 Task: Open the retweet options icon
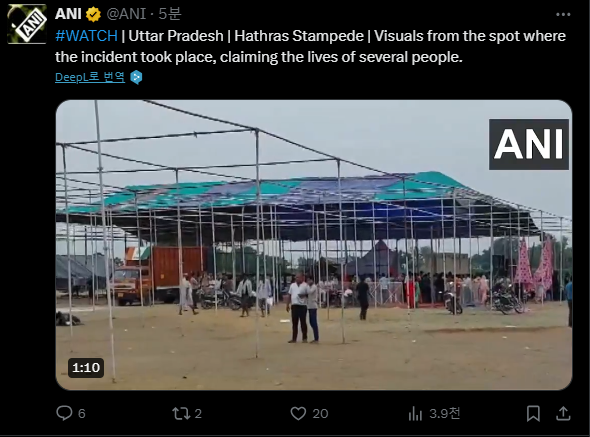coord(181,413)
